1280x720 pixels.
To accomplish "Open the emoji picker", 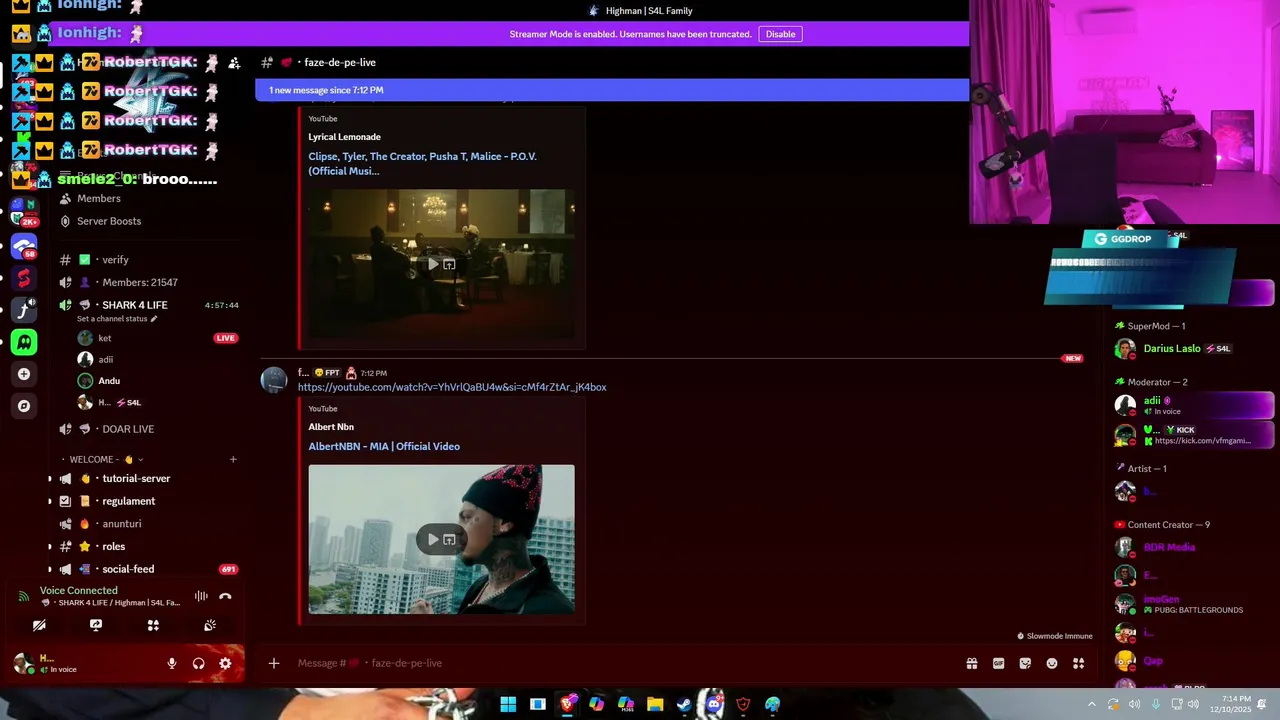I will pyautogui.click(x=1052, y=663).
